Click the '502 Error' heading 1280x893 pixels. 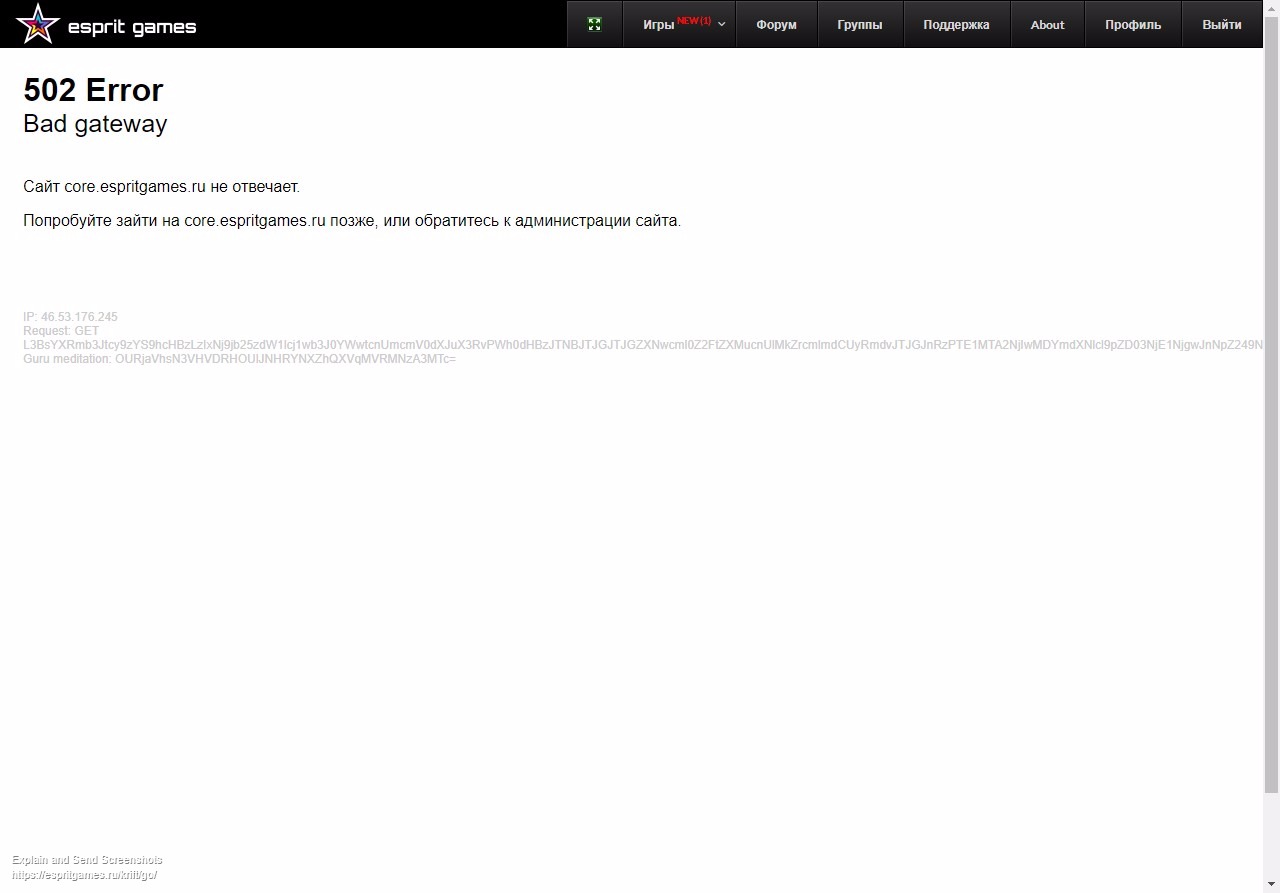93,90
